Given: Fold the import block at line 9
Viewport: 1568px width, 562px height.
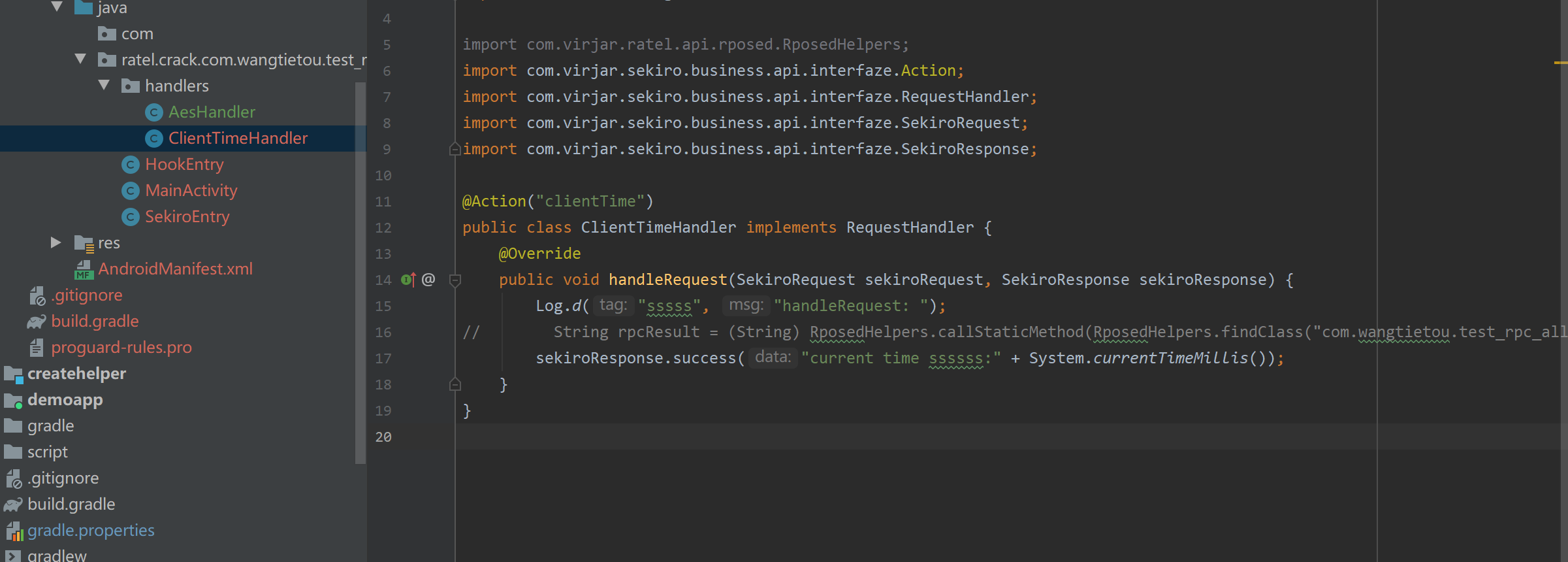Looking at the screenshot, I should (x=455, y=149).
